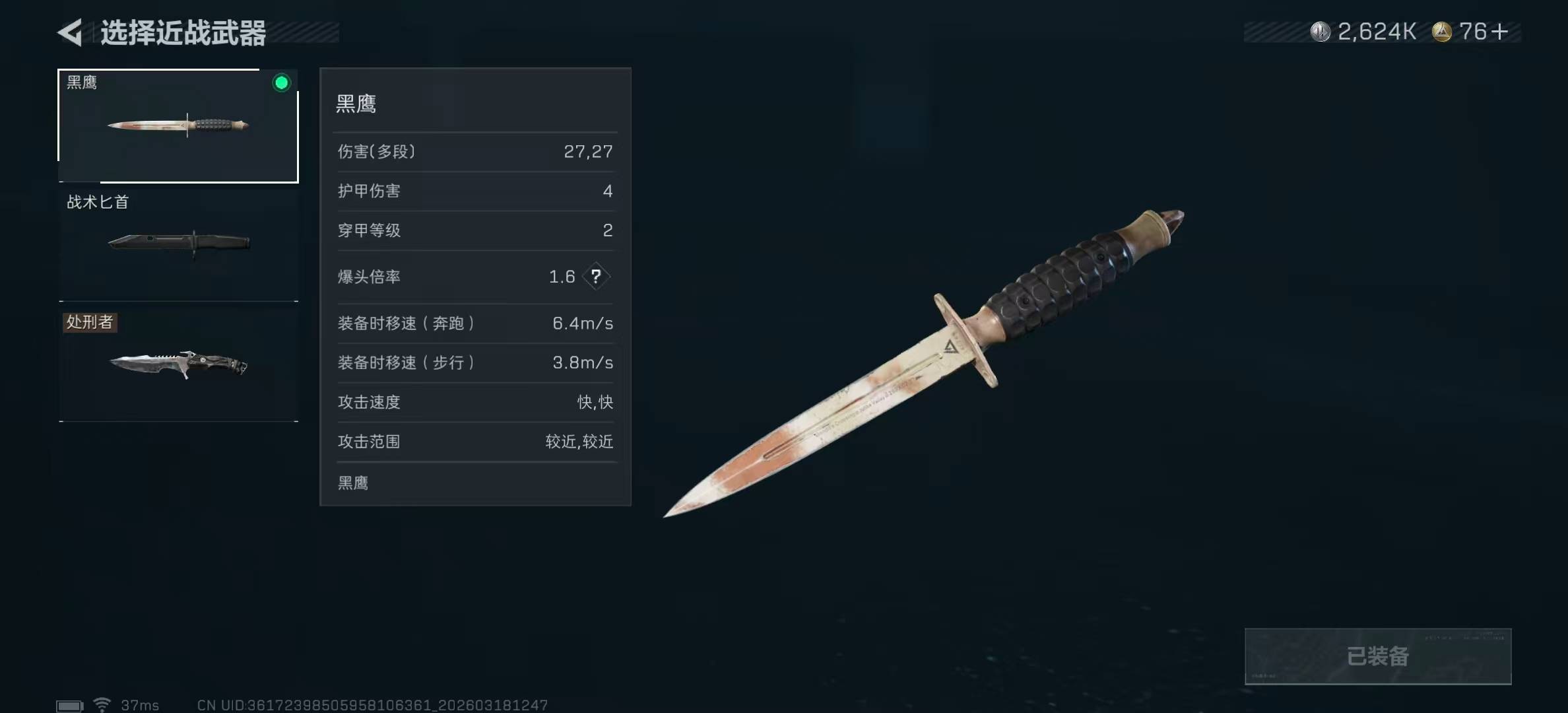This screenshot has height=713, width=1568.
Task: Tap the silver currency coin icon
Action: pos(1320,32)
